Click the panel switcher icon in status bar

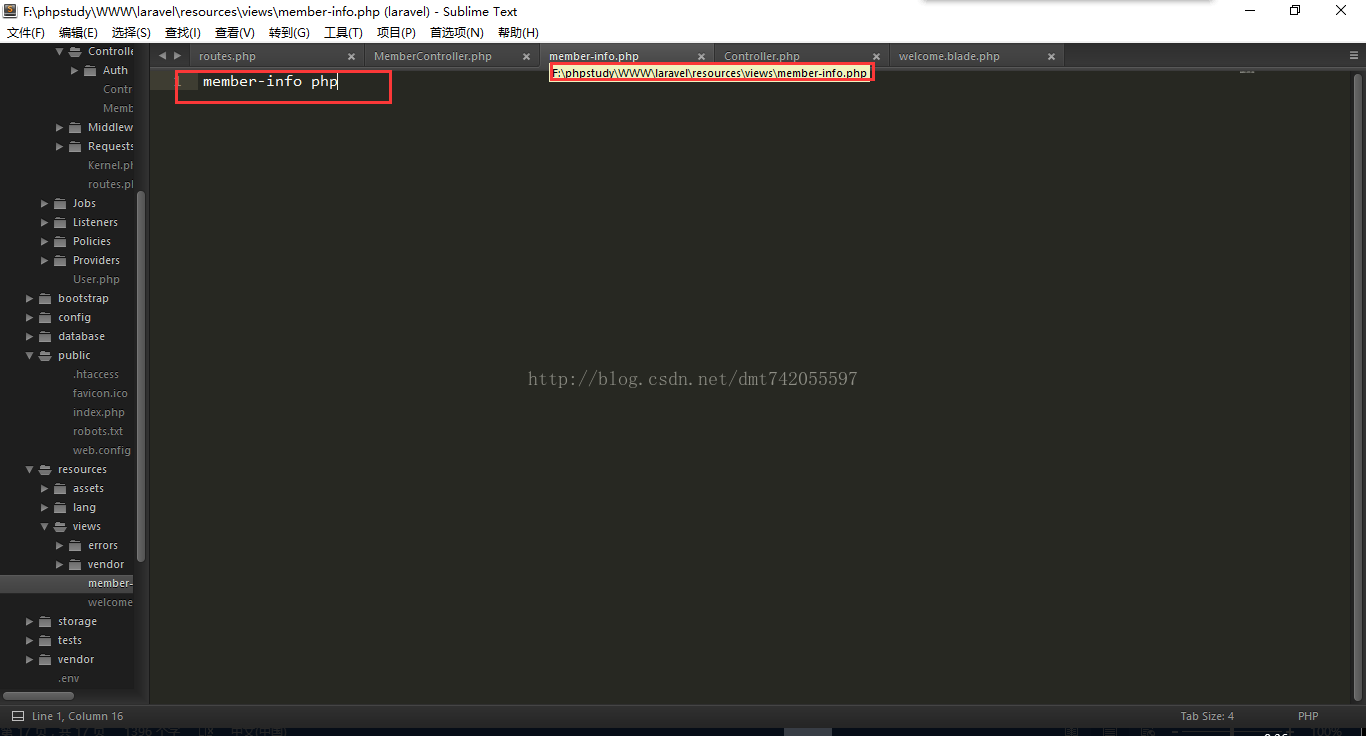click(x=17, y=716)
